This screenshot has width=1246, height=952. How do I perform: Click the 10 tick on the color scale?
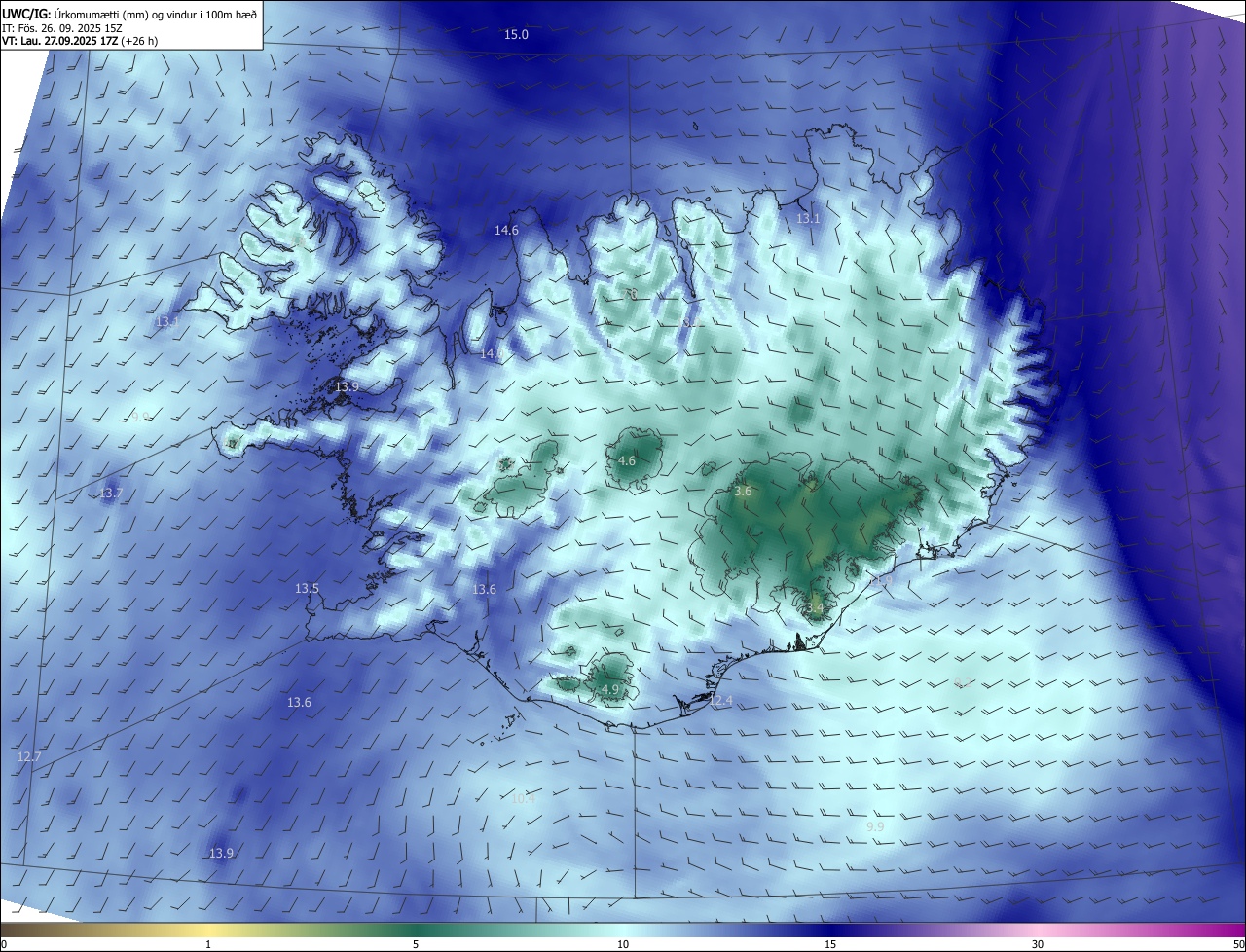tap(623, 944)
